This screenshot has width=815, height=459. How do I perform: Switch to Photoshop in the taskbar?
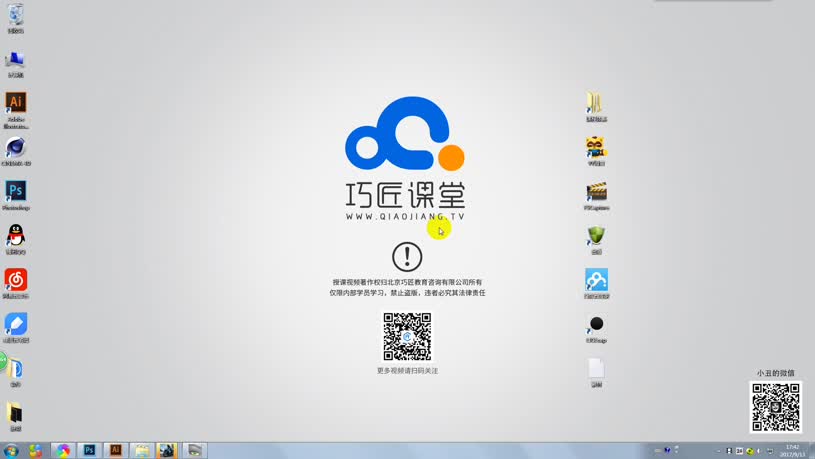click(x=89, y=450)
